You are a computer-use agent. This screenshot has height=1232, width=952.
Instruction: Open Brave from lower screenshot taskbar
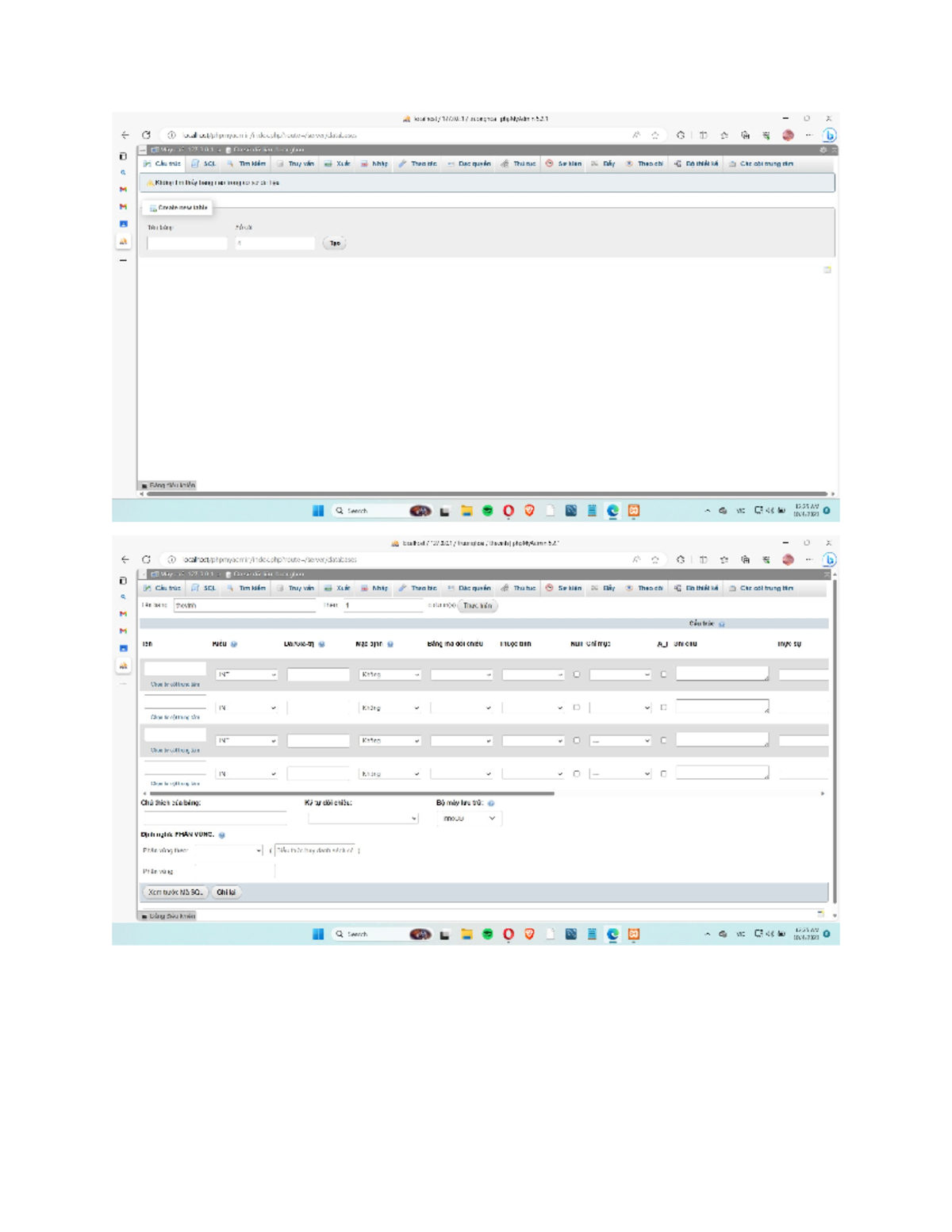(x=529, y=935)
